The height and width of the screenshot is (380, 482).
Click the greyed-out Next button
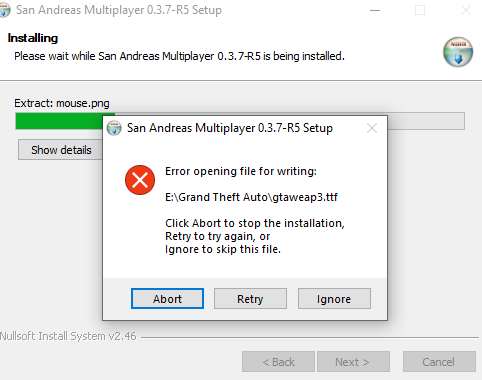353,361
